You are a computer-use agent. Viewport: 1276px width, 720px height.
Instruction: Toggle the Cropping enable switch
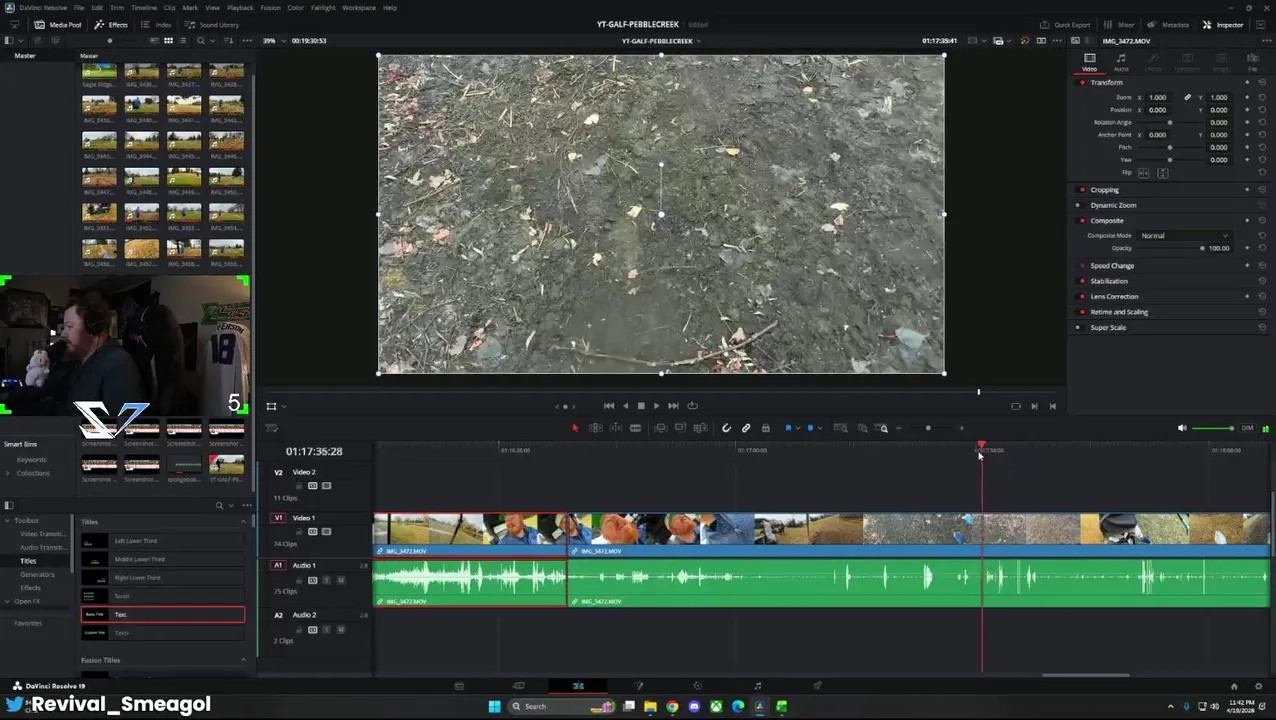1082,190
